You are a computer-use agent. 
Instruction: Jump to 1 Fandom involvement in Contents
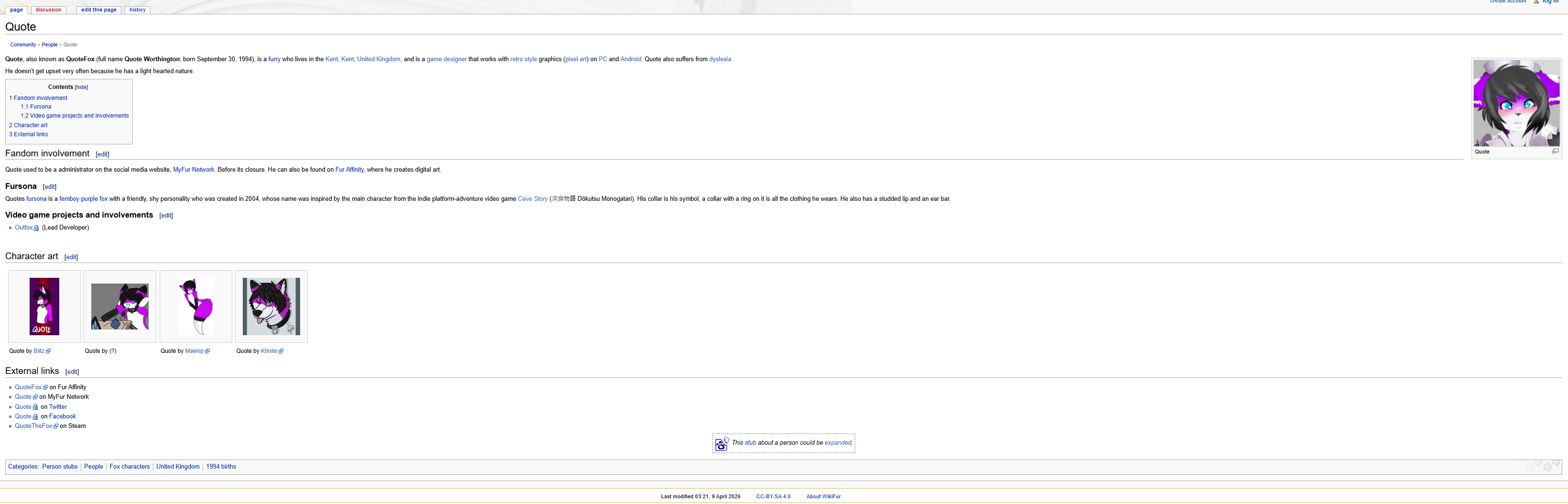[x=38, y=98]
